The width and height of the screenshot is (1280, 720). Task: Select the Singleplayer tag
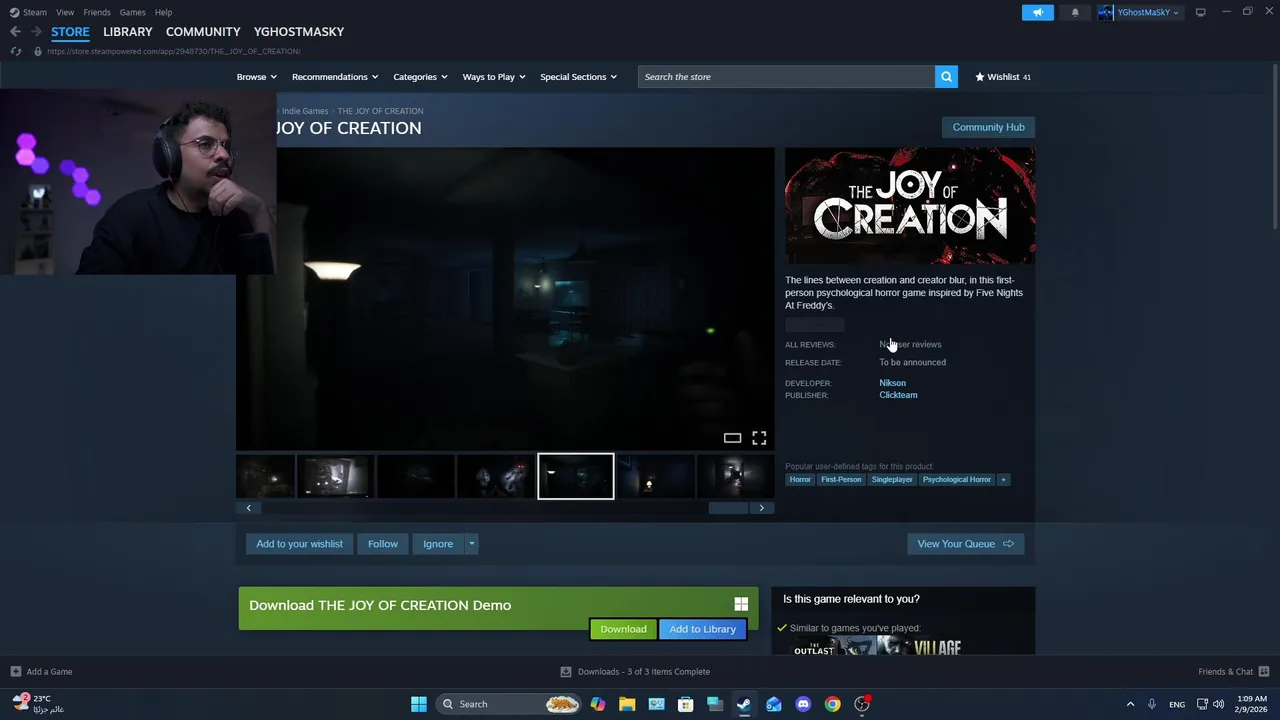[892, 479]
